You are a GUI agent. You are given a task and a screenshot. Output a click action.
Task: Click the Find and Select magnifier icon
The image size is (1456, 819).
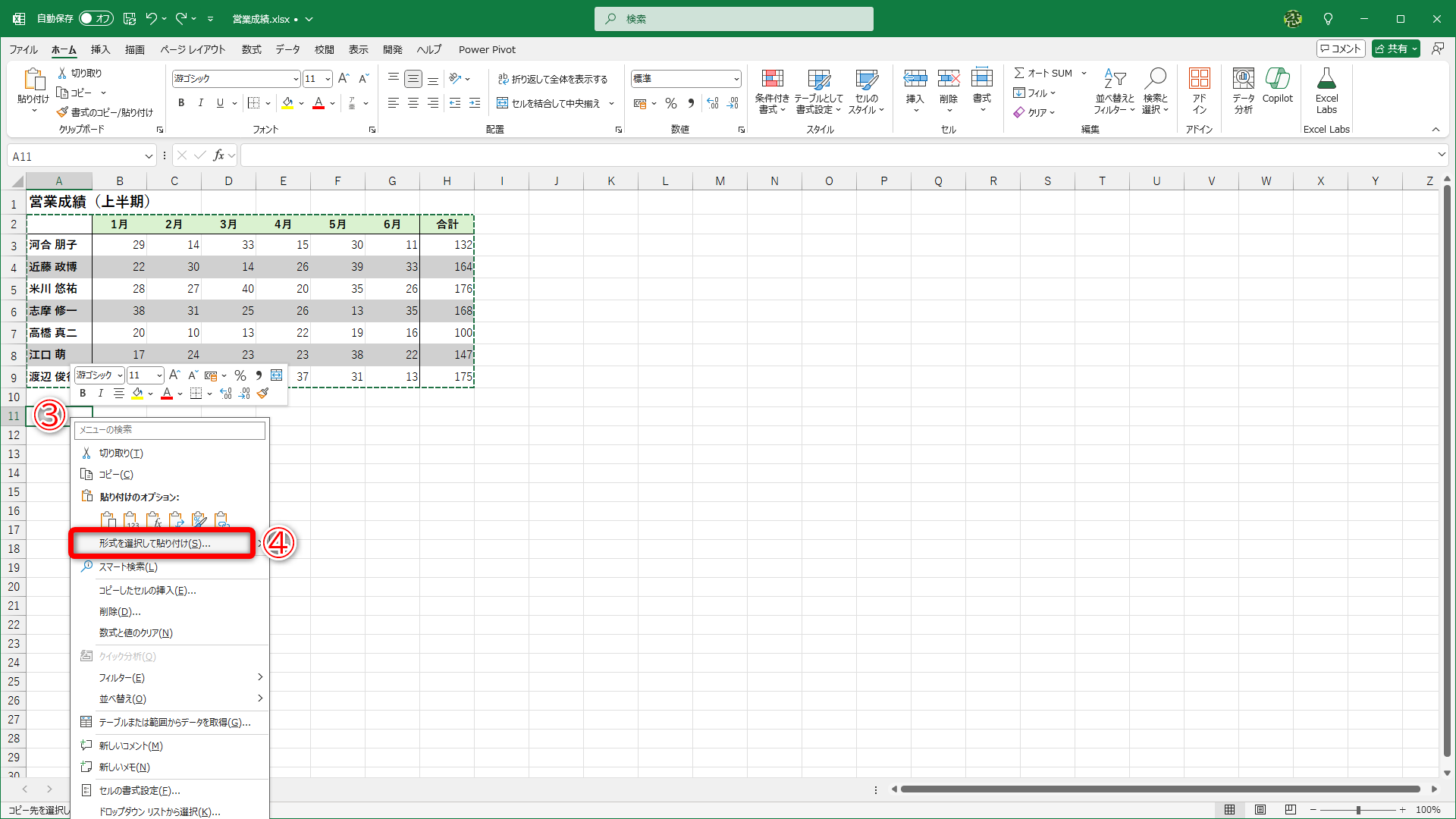(1155, 79)
